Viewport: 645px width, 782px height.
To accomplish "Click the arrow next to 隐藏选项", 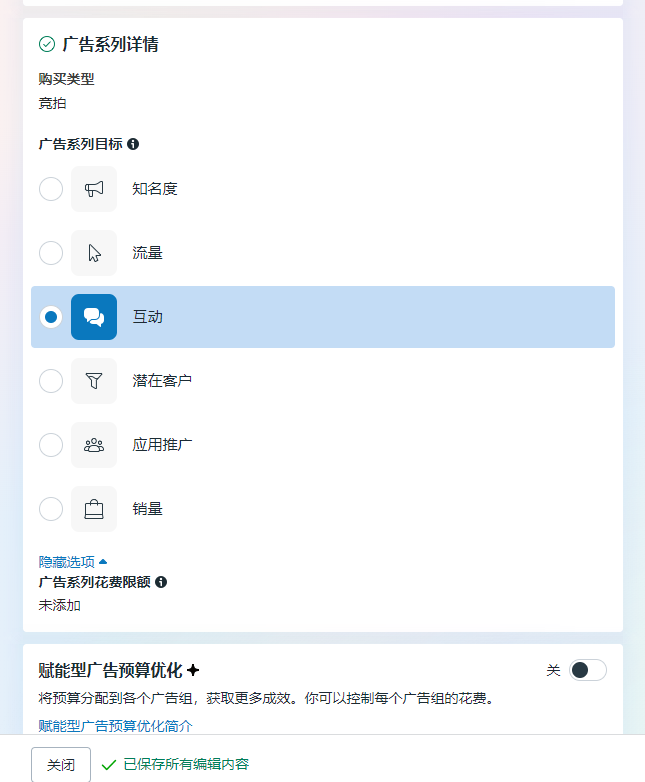I will (103, 562).
